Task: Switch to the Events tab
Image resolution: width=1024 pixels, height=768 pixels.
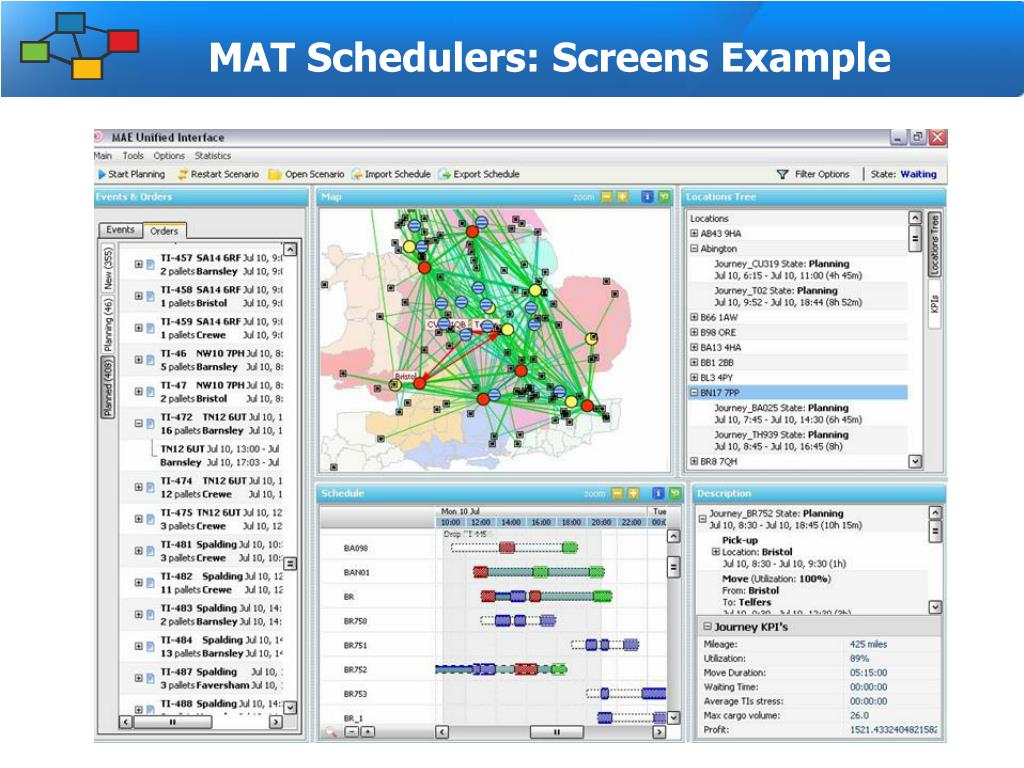Action: click(x=120, y=230)
